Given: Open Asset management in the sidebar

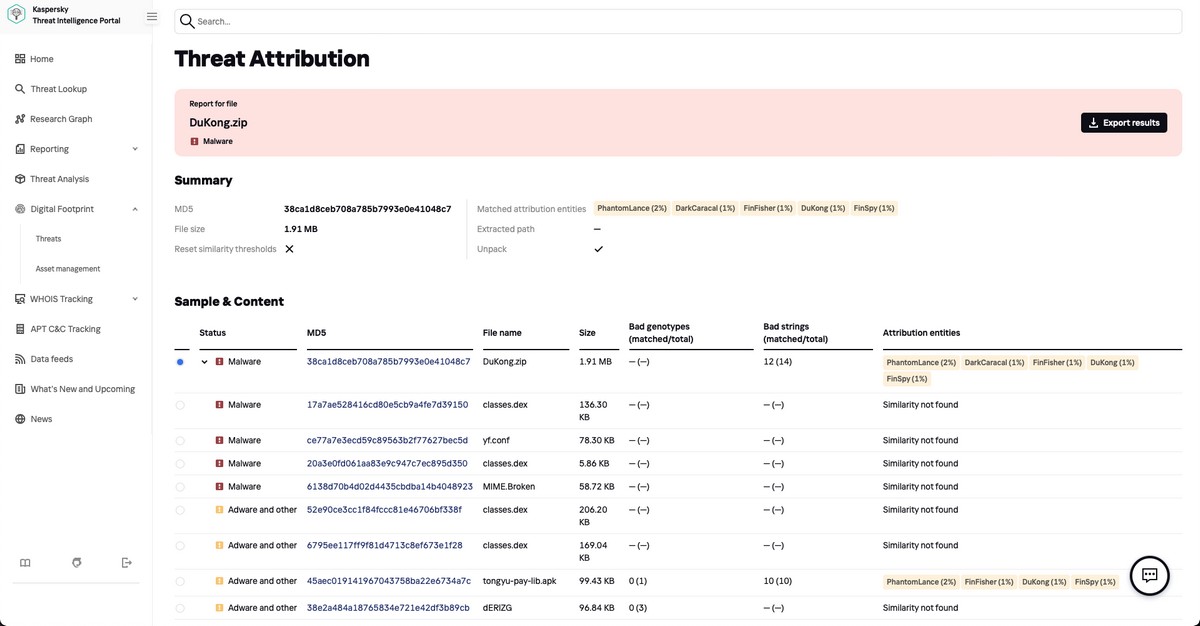Looking at the screenshot, I should click(68, 269).
